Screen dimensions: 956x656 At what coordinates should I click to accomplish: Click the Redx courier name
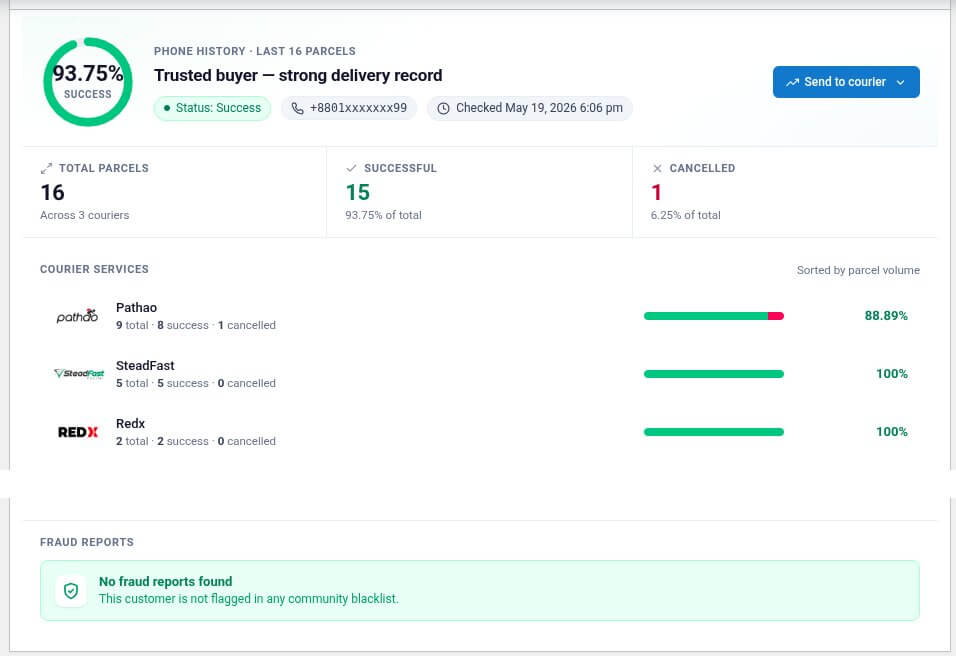coord(130,424)
